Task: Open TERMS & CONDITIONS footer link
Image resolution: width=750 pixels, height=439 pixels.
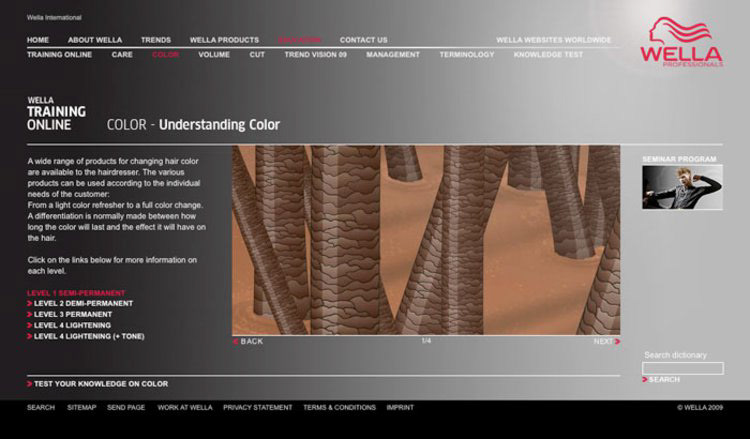Action: click(340, 407)
